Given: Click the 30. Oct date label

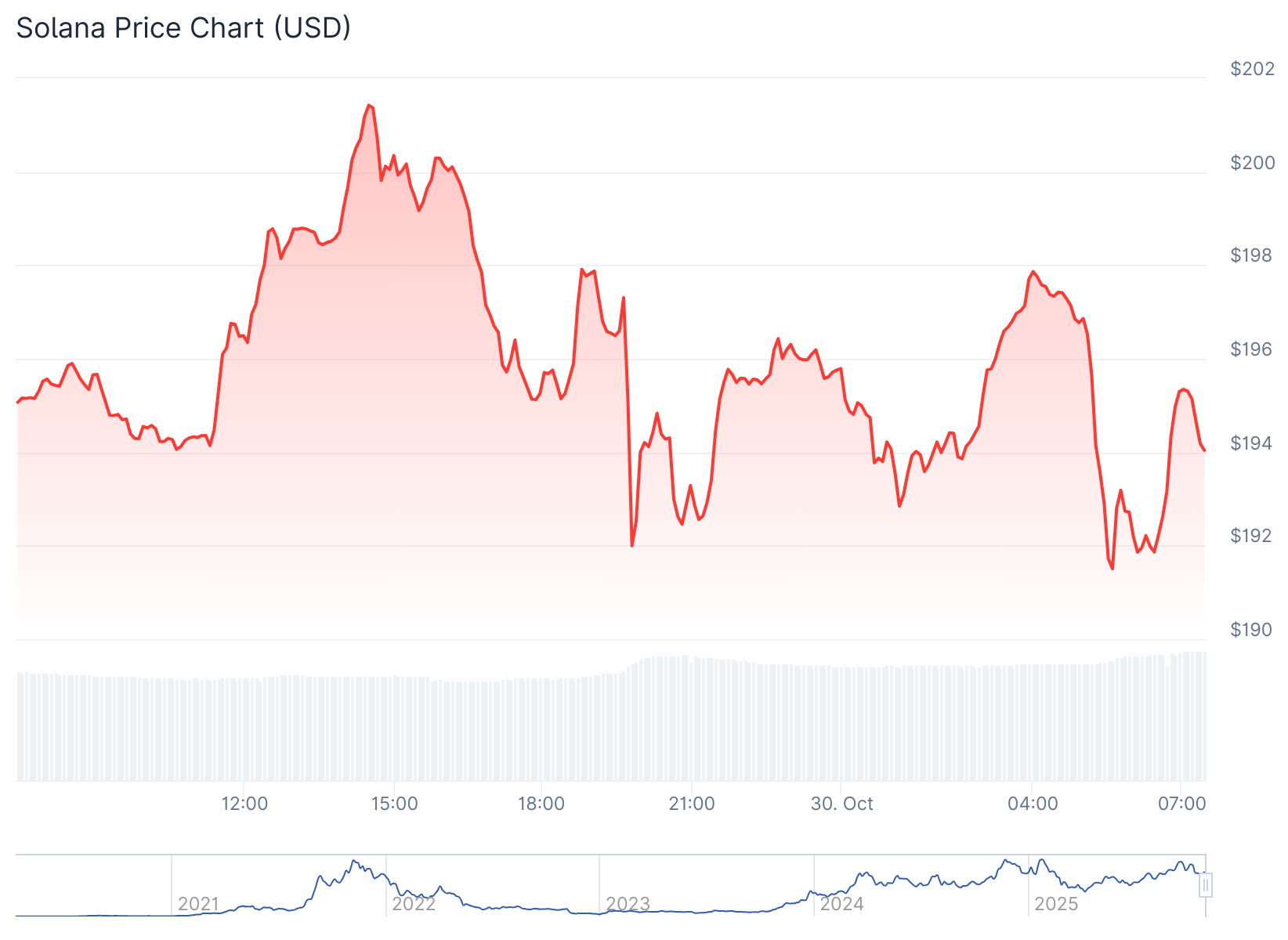Looking at the screenshot, I should 841,804.
